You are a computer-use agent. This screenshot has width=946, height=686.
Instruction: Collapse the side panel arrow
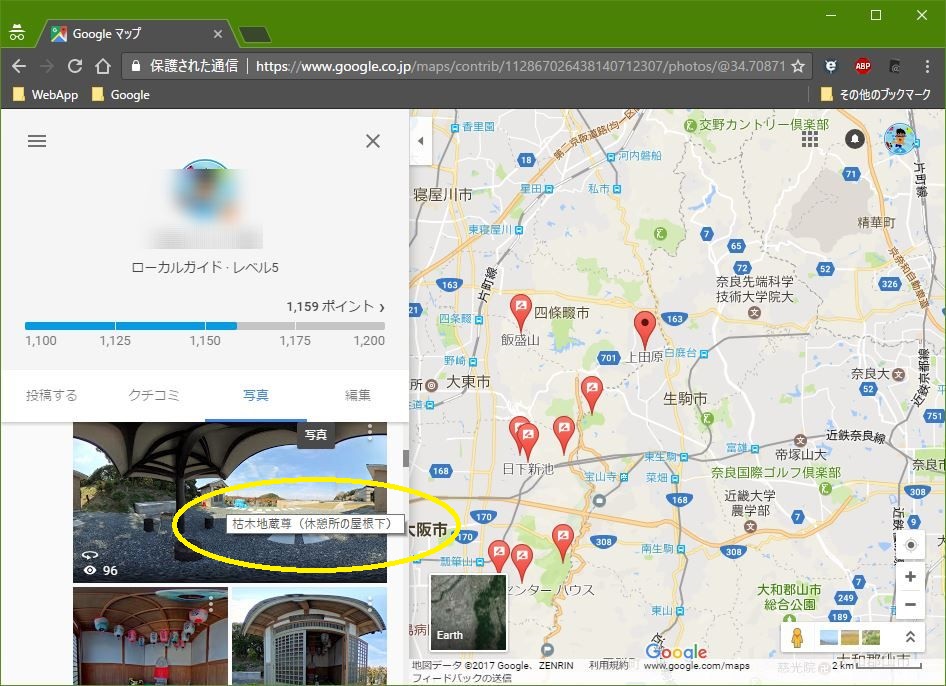421,141
